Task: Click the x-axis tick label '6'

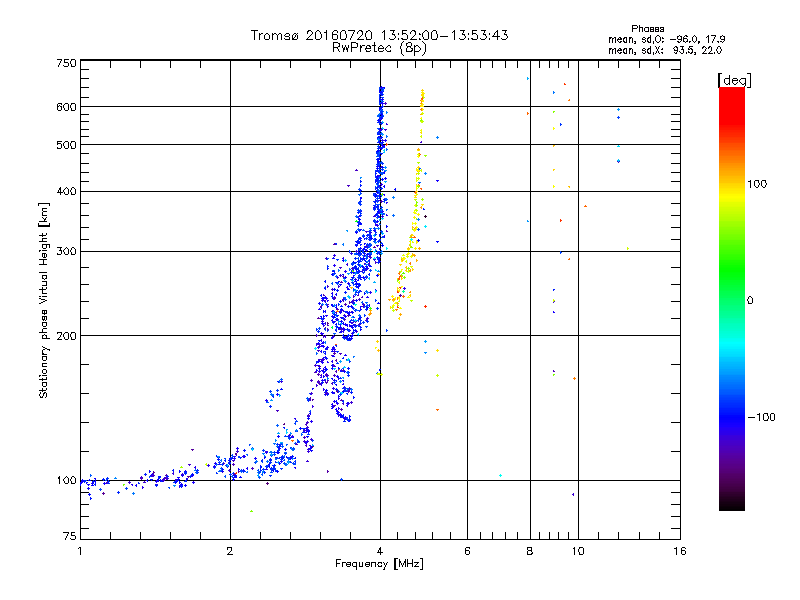Action: pyautogui.click(x=467, y=551)
